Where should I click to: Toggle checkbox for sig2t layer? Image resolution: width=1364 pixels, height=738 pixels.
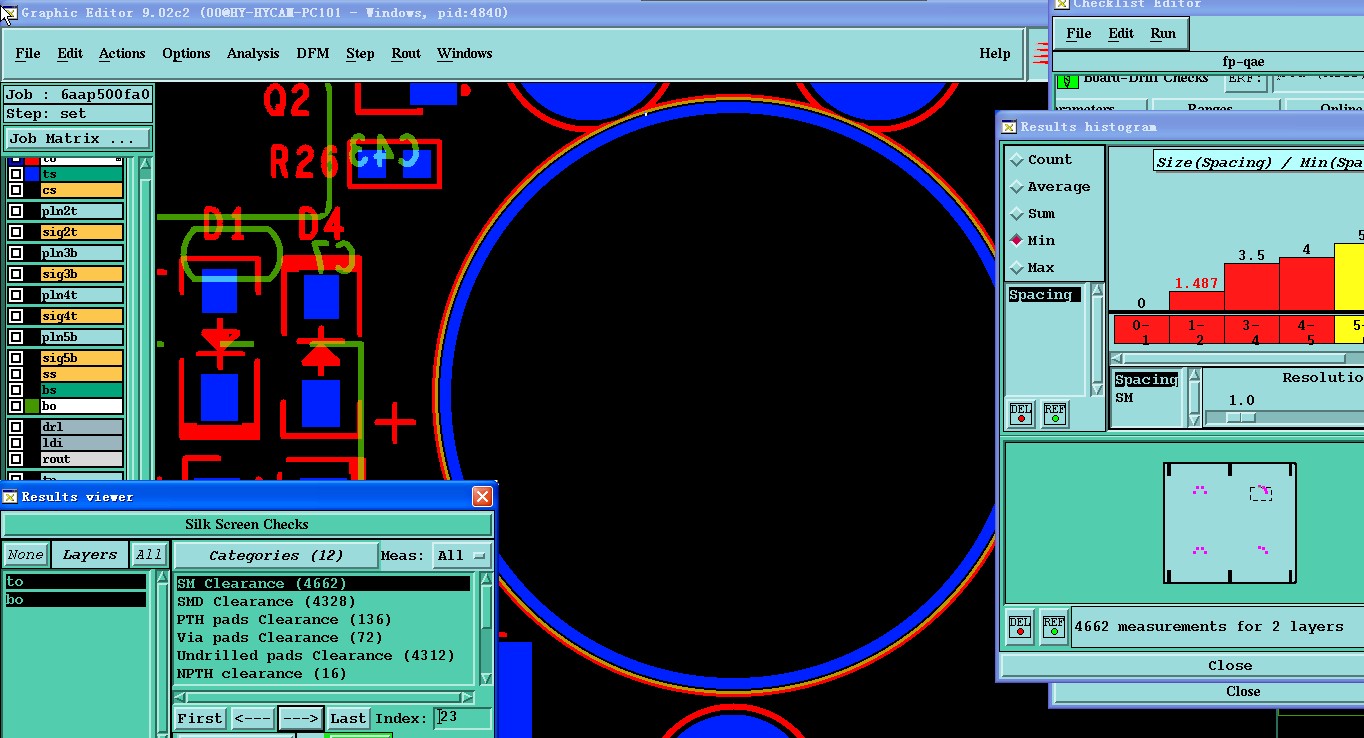point(16,232)
